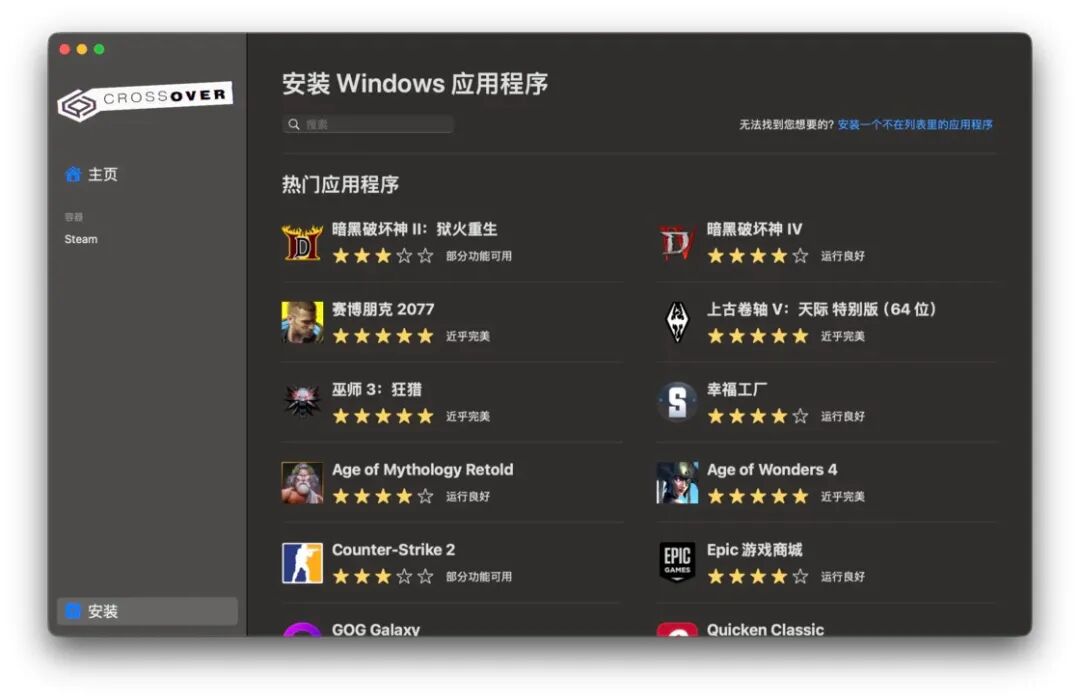Open the 幸福工厂 title
The image size is (1080, 700).
(x=736, y=389)
